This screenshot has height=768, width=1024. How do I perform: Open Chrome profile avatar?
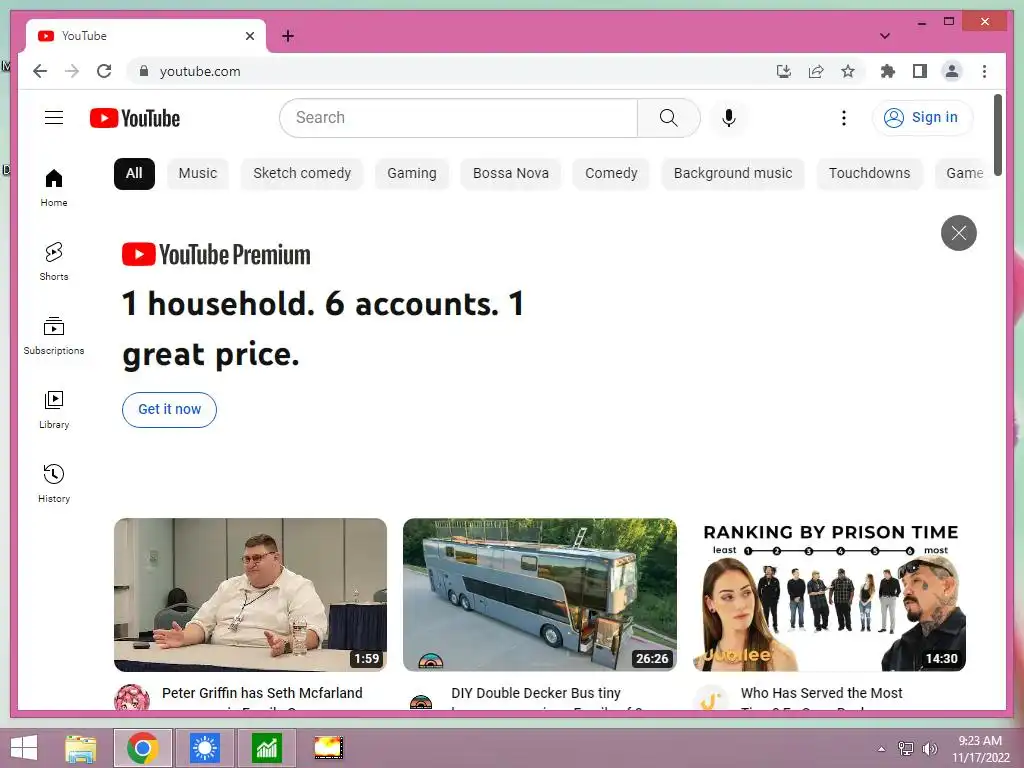952,71
